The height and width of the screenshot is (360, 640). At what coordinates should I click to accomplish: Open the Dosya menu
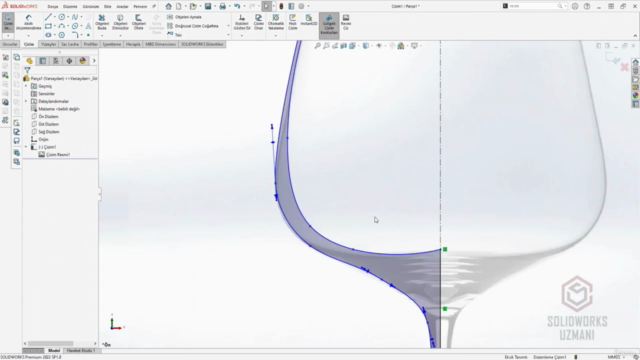coord(53,7)
